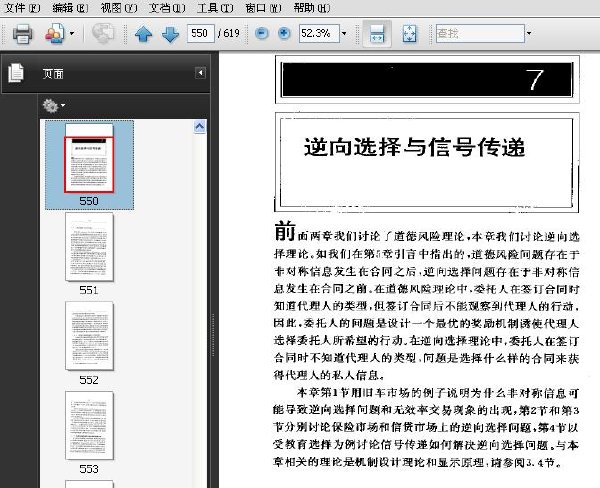Click the page number field showing 550

(x=201, y=33)
